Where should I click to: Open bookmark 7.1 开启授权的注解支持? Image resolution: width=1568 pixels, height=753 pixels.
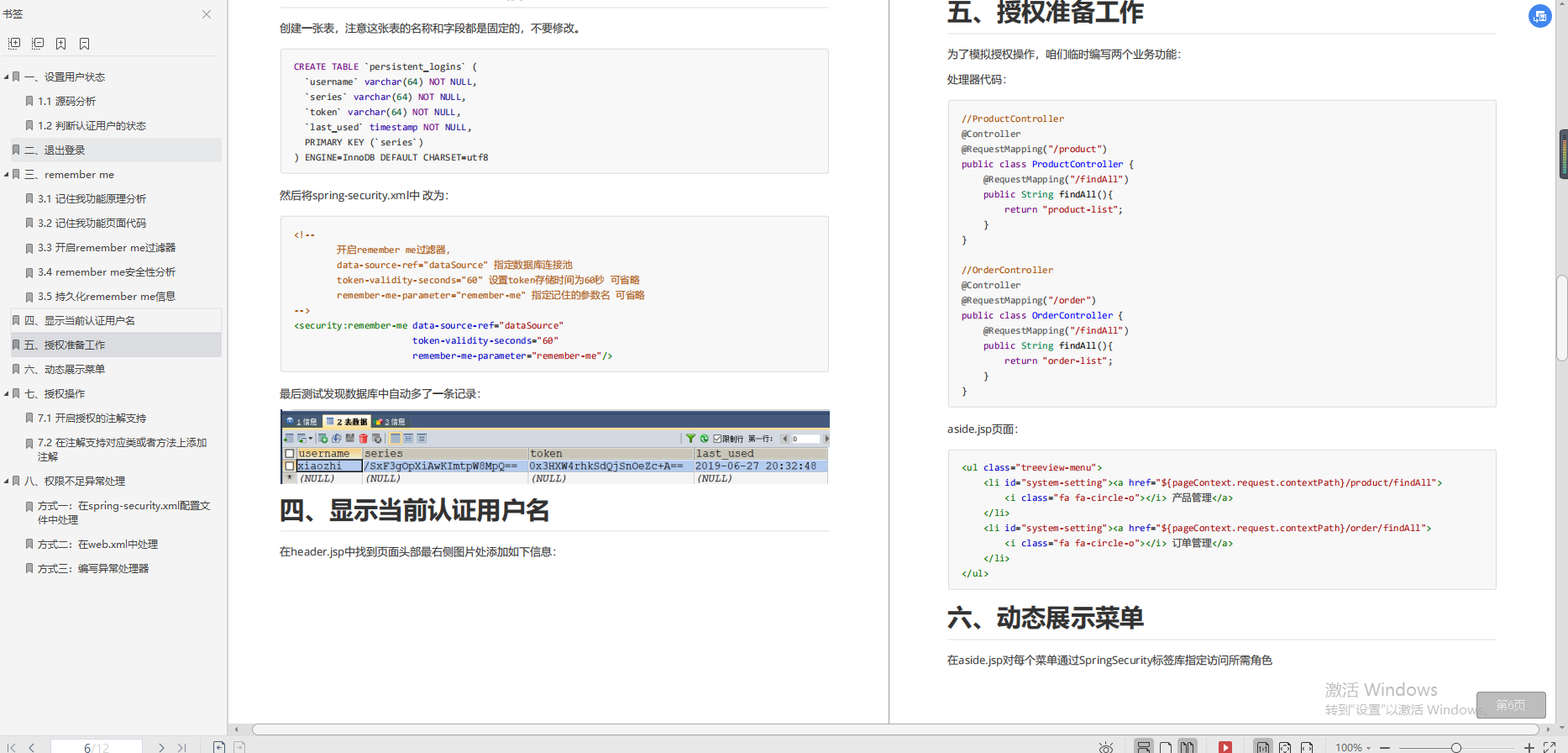point(92,419)
